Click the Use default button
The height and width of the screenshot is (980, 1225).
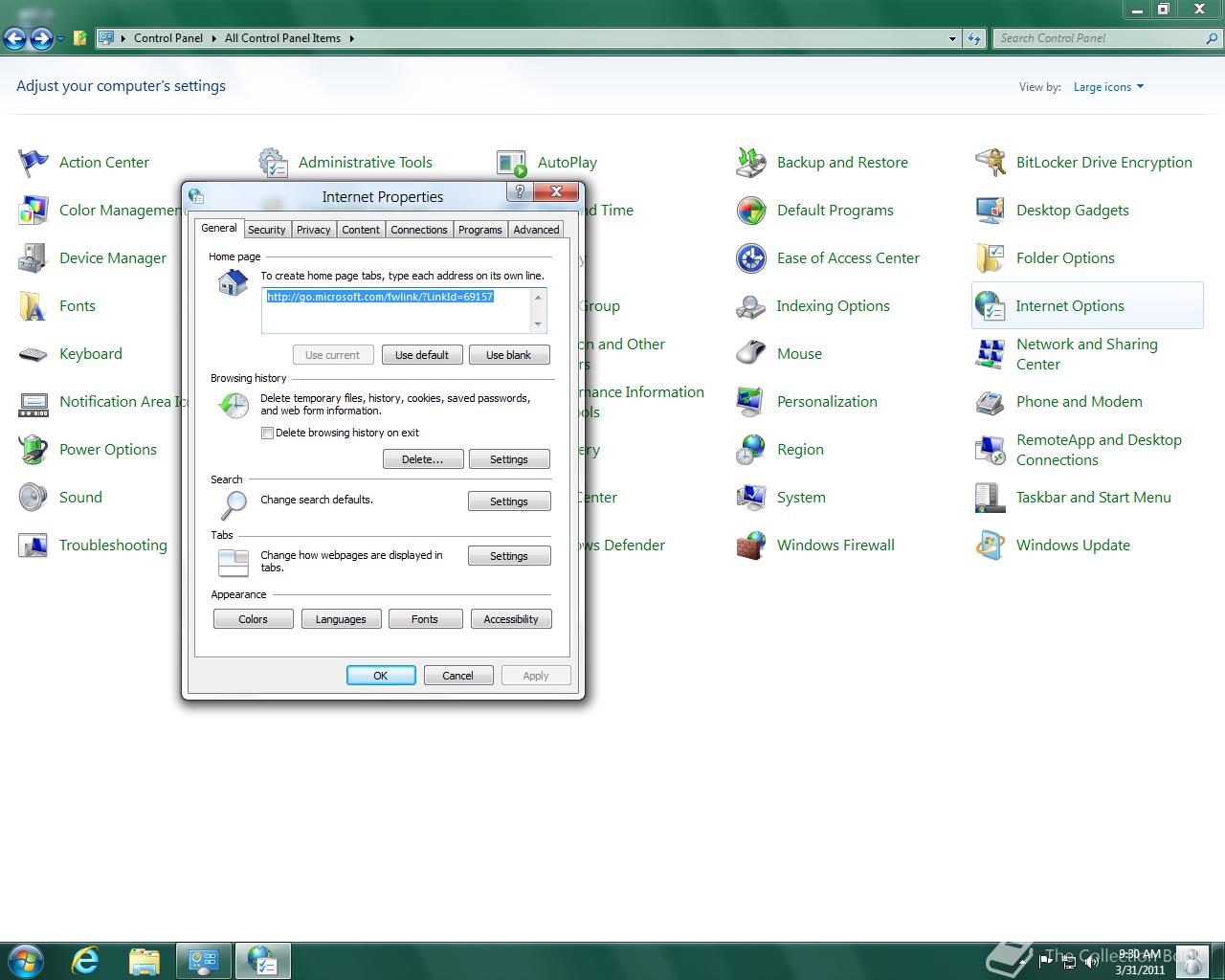point(422,355)
